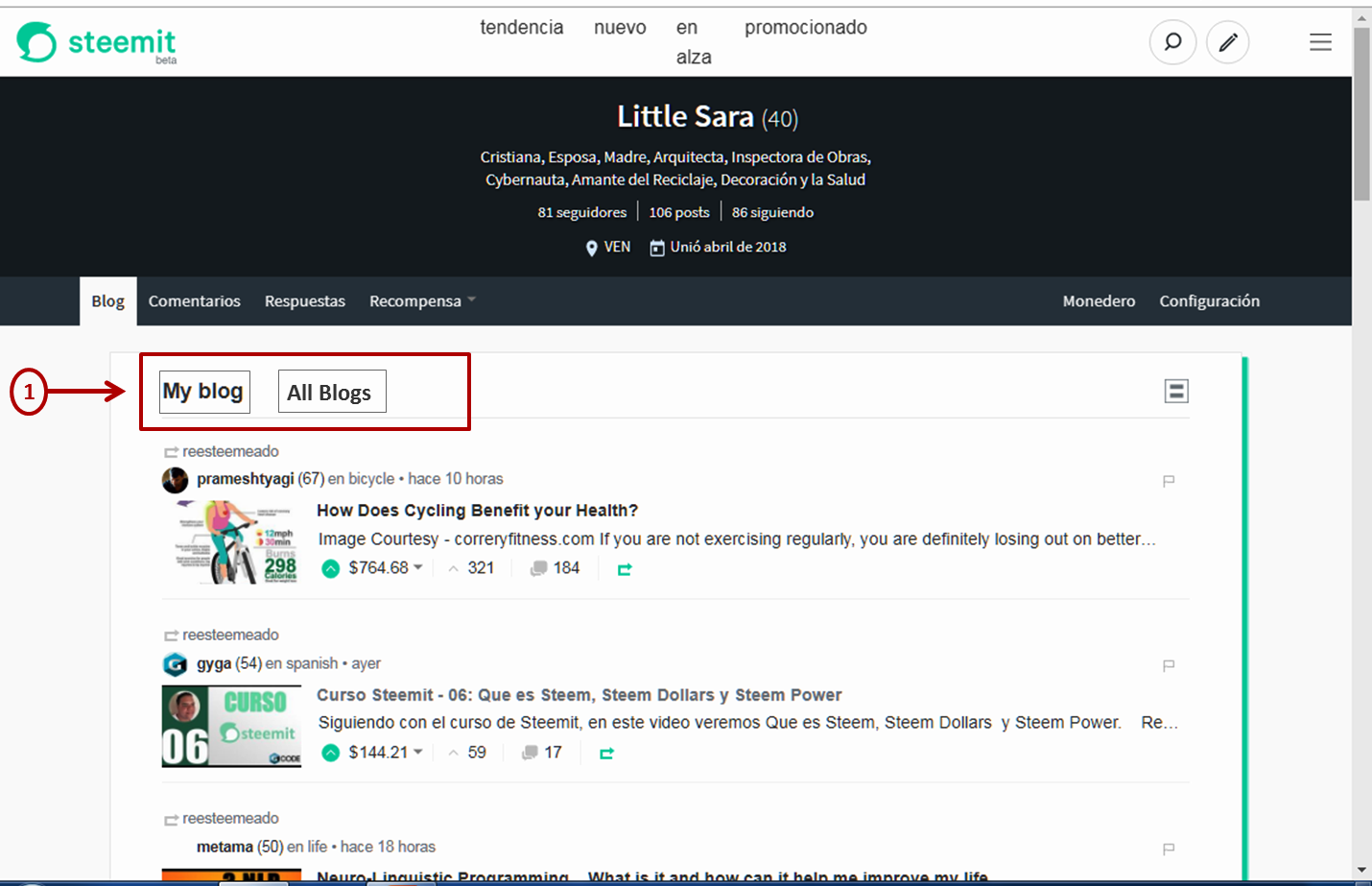1372x886 pixels.
Task: Click the pencil write-post icon
Action: coord(1228,42)
